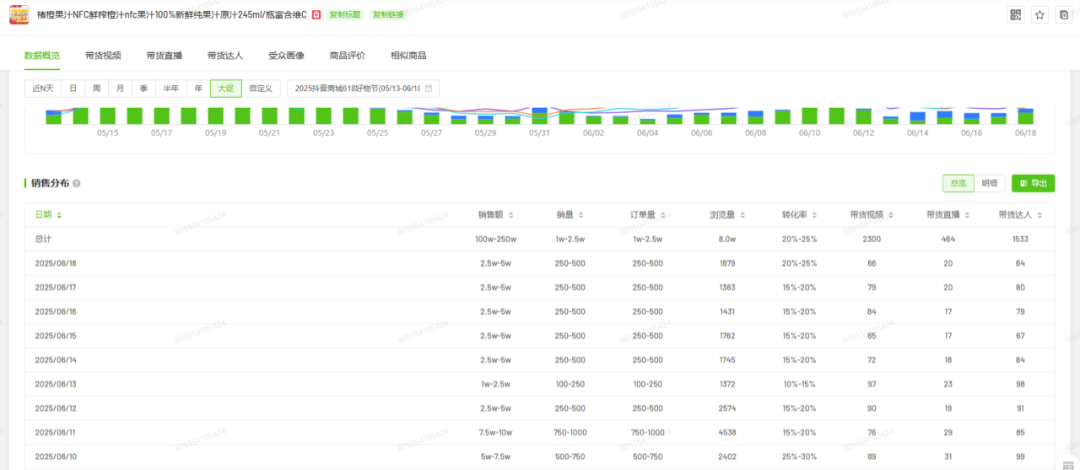Sort by 转化率 column arrows

point(815,215)
